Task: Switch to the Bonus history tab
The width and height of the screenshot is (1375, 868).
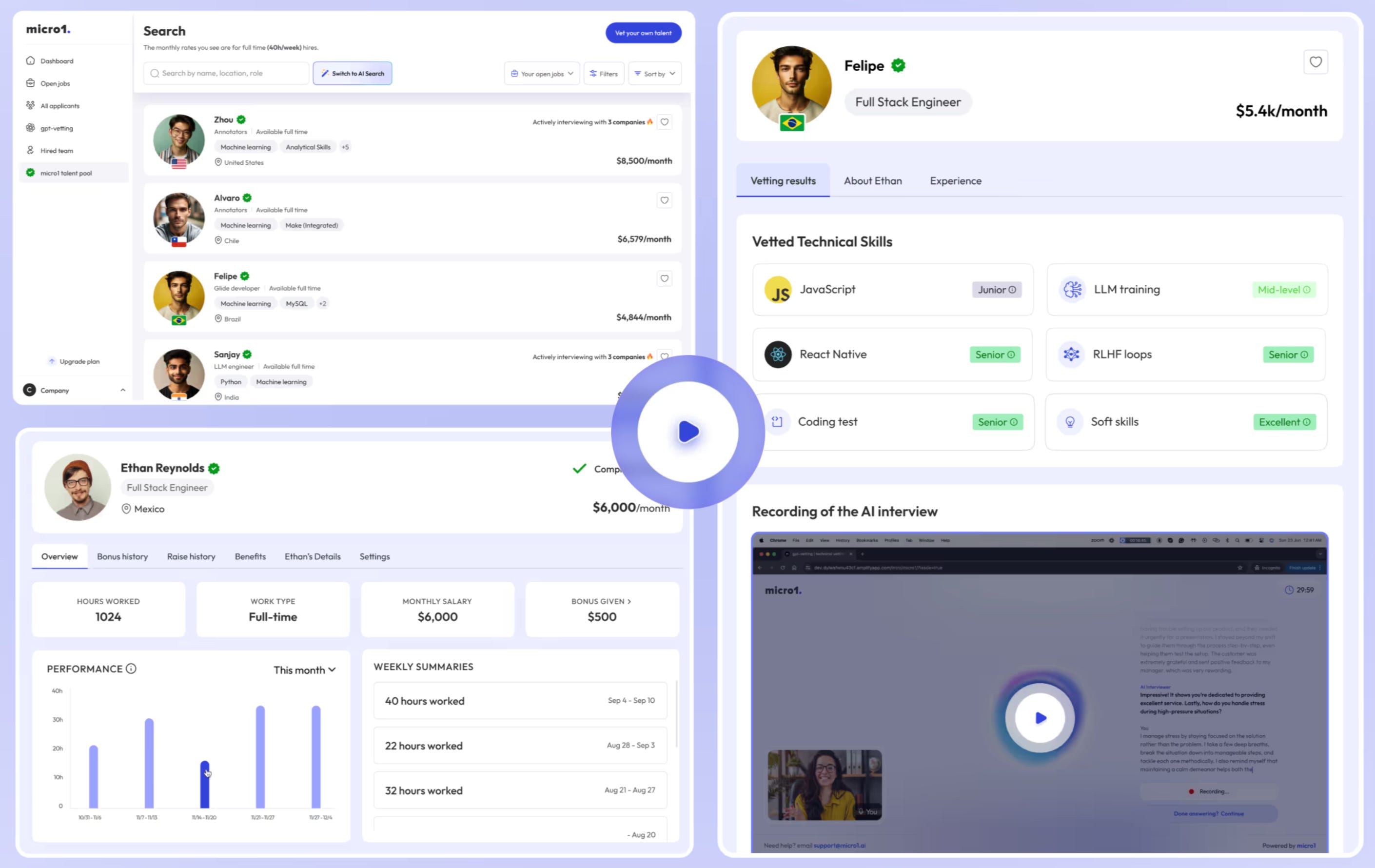Action: 122,557
